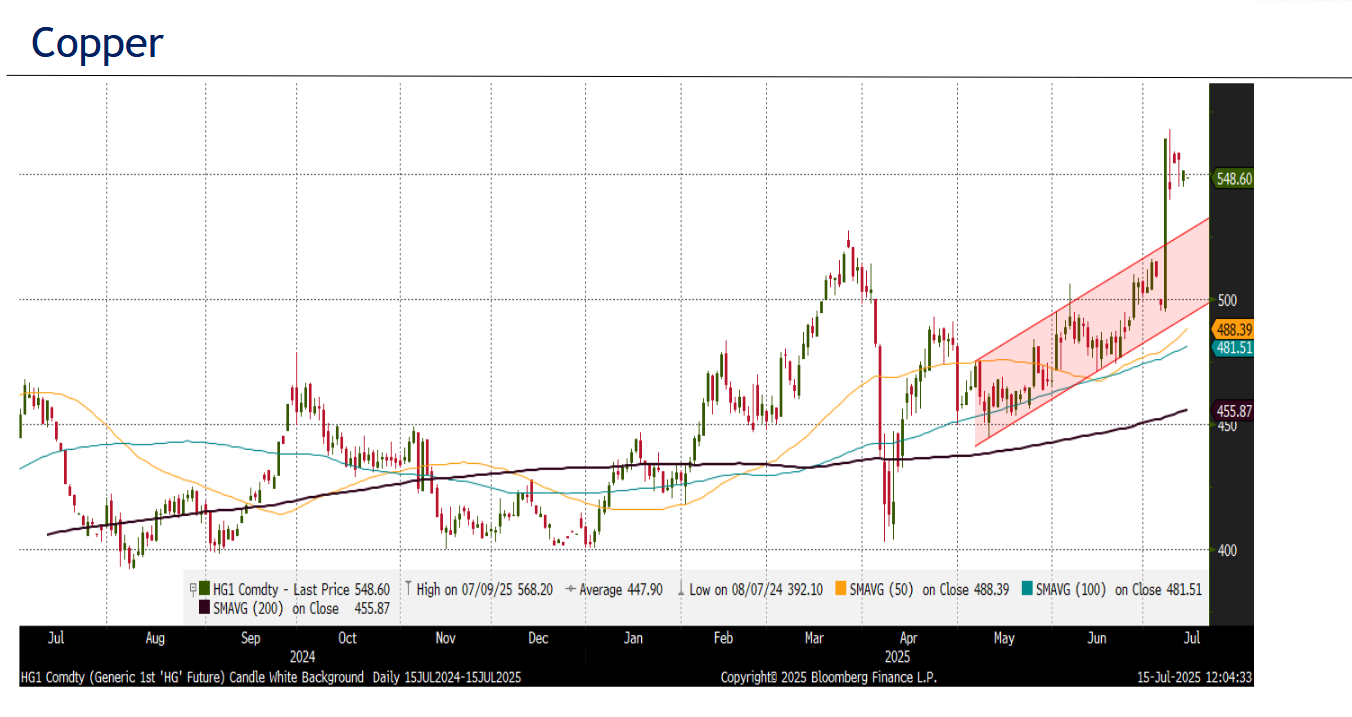Image resolution: width=1352 pixels, height=717 pixels.
Task: Click the Low marker icon in legend
Action: coord(680,590)
